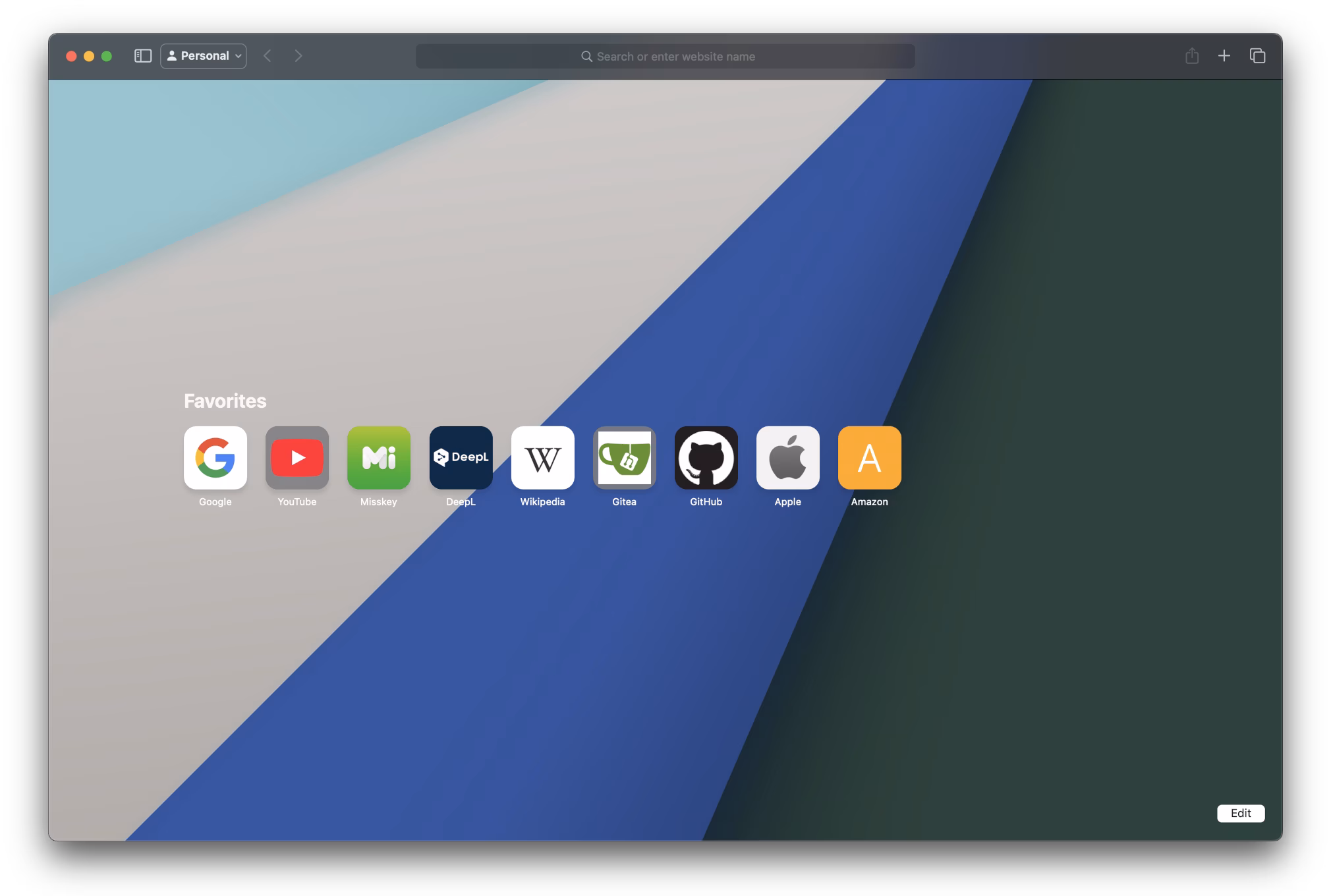Open the YouTube favorite

(x=297, y=458)
